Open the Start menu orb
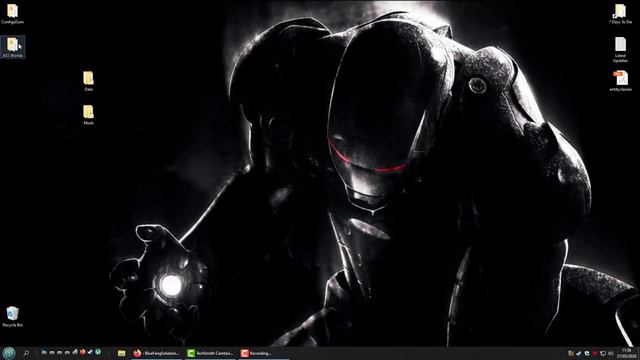Image resolution: width=640 pixels, height=360 pixels. (x=9, y=353)
